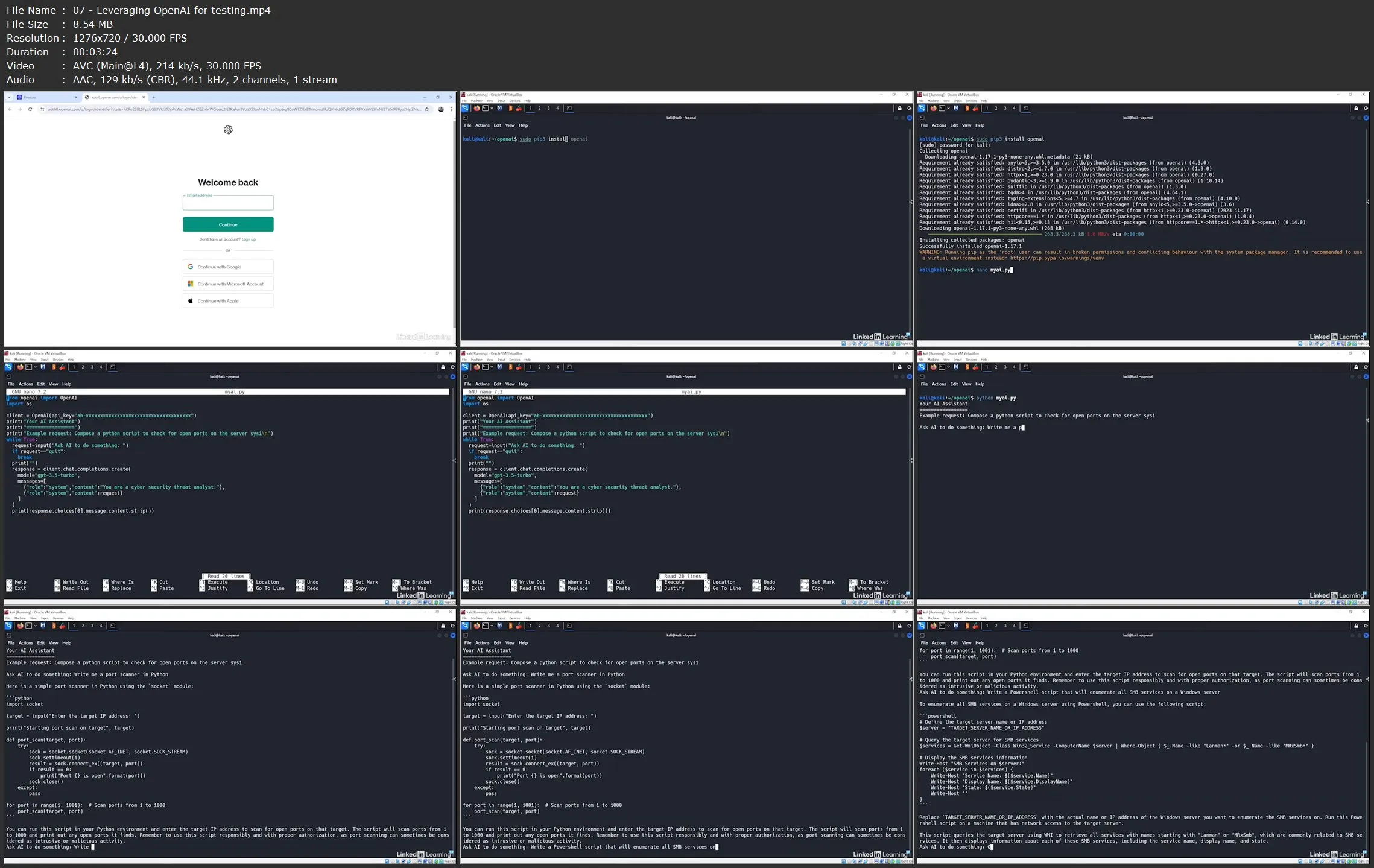Launch Burp Suite in the frame showing only 'sudo pip3 install'
This screenshot has height=868, width=1374.
point(510,109)
